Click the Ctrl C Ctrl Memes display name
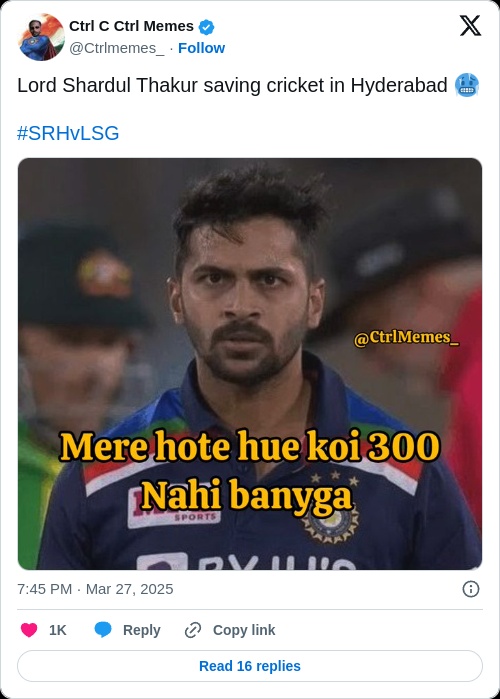Screen dimensions: 500x699 tap(131, 26)
